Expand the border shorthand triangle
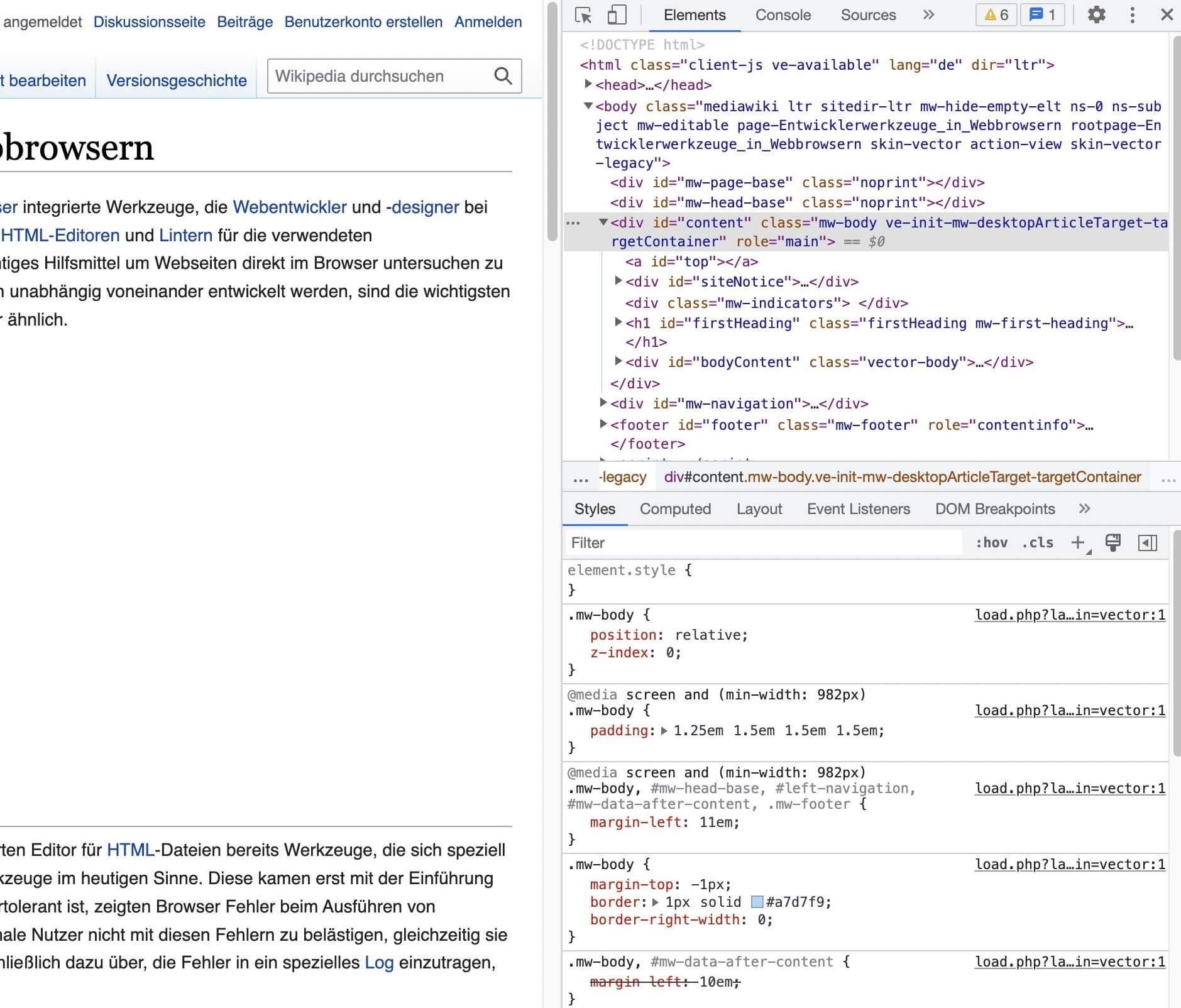 click(x=655, y=902)
